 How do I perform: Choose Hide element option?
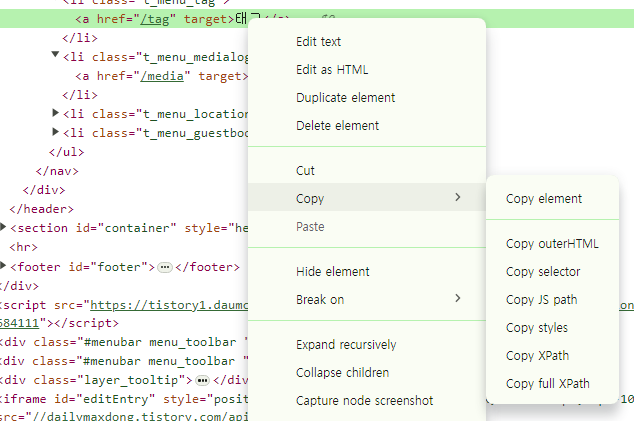(x=332, y=271)
